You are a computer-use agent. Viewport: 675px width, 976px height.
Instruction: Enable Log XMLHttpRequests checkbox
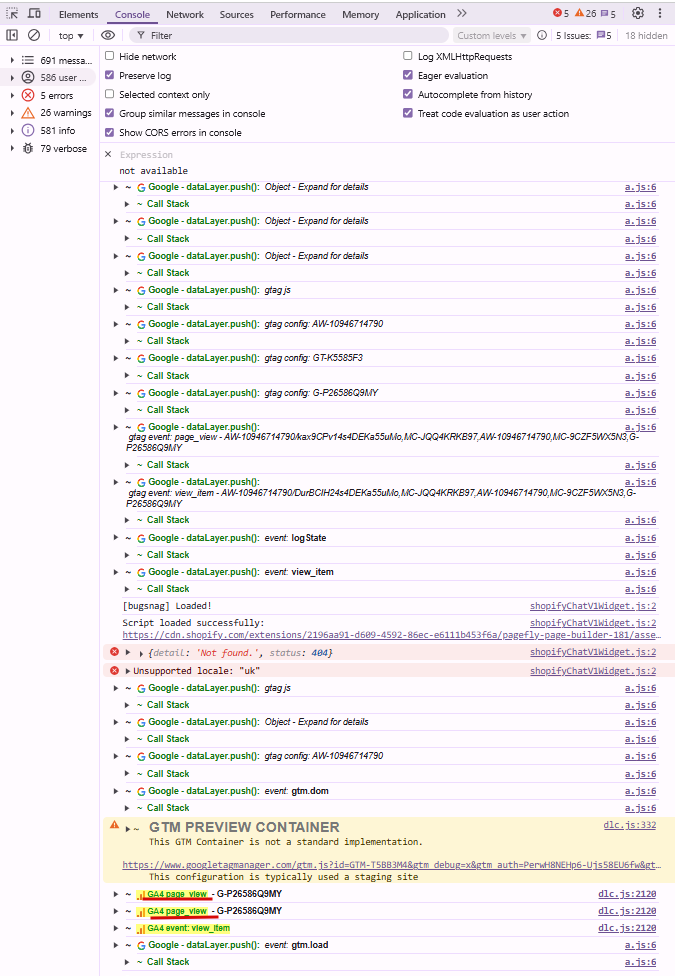click(x=408, y=56)
